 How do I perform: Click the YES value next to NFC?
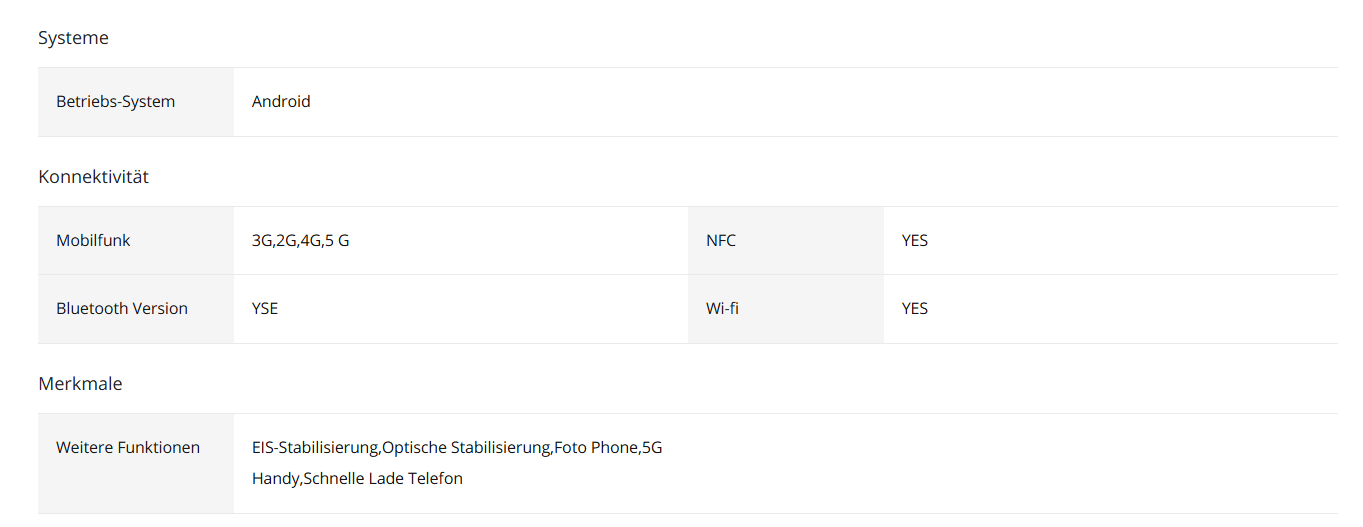point(915,241)
